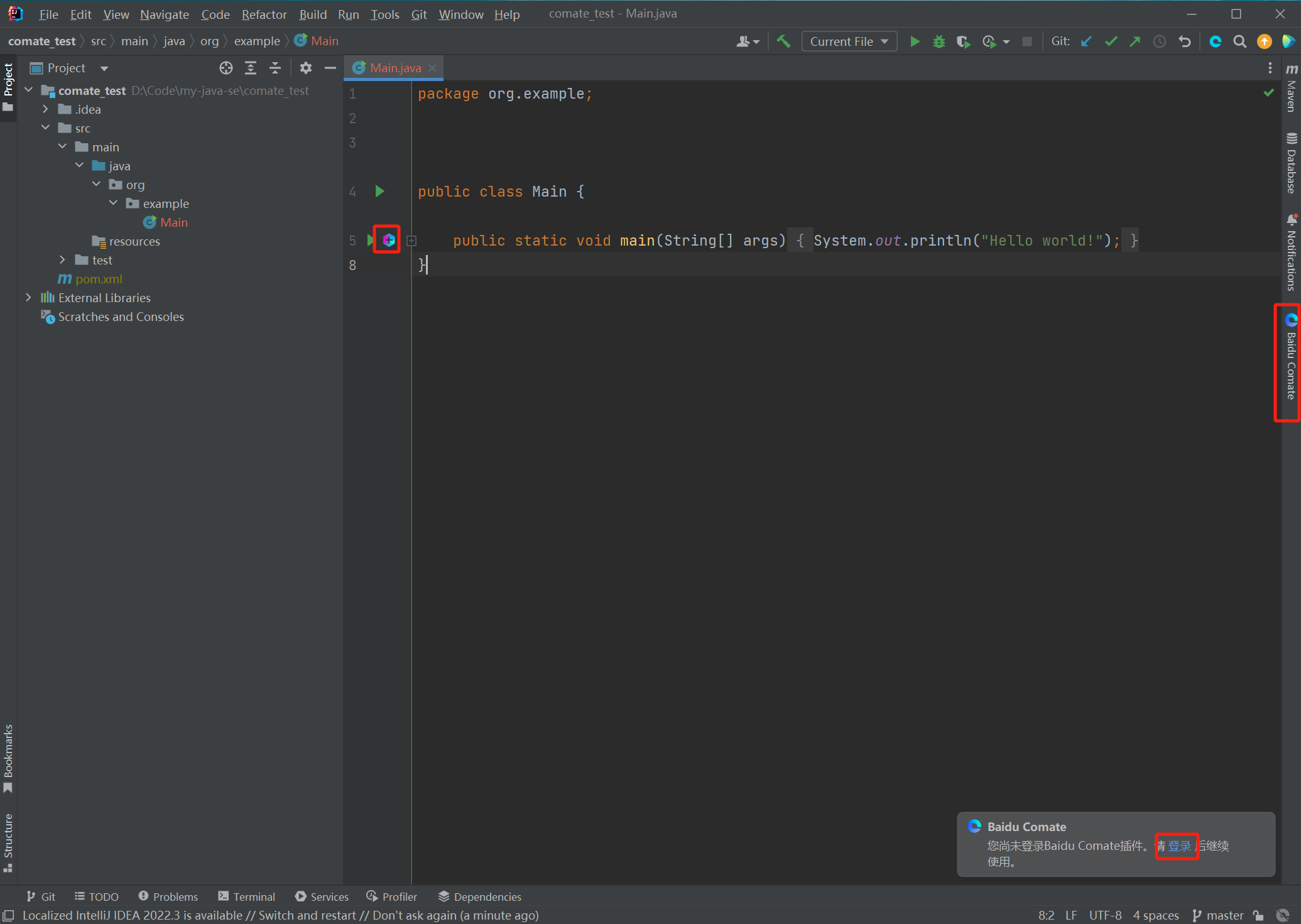Run the current file with green play button
1301x924 pixels.
[x=915, y=41]
